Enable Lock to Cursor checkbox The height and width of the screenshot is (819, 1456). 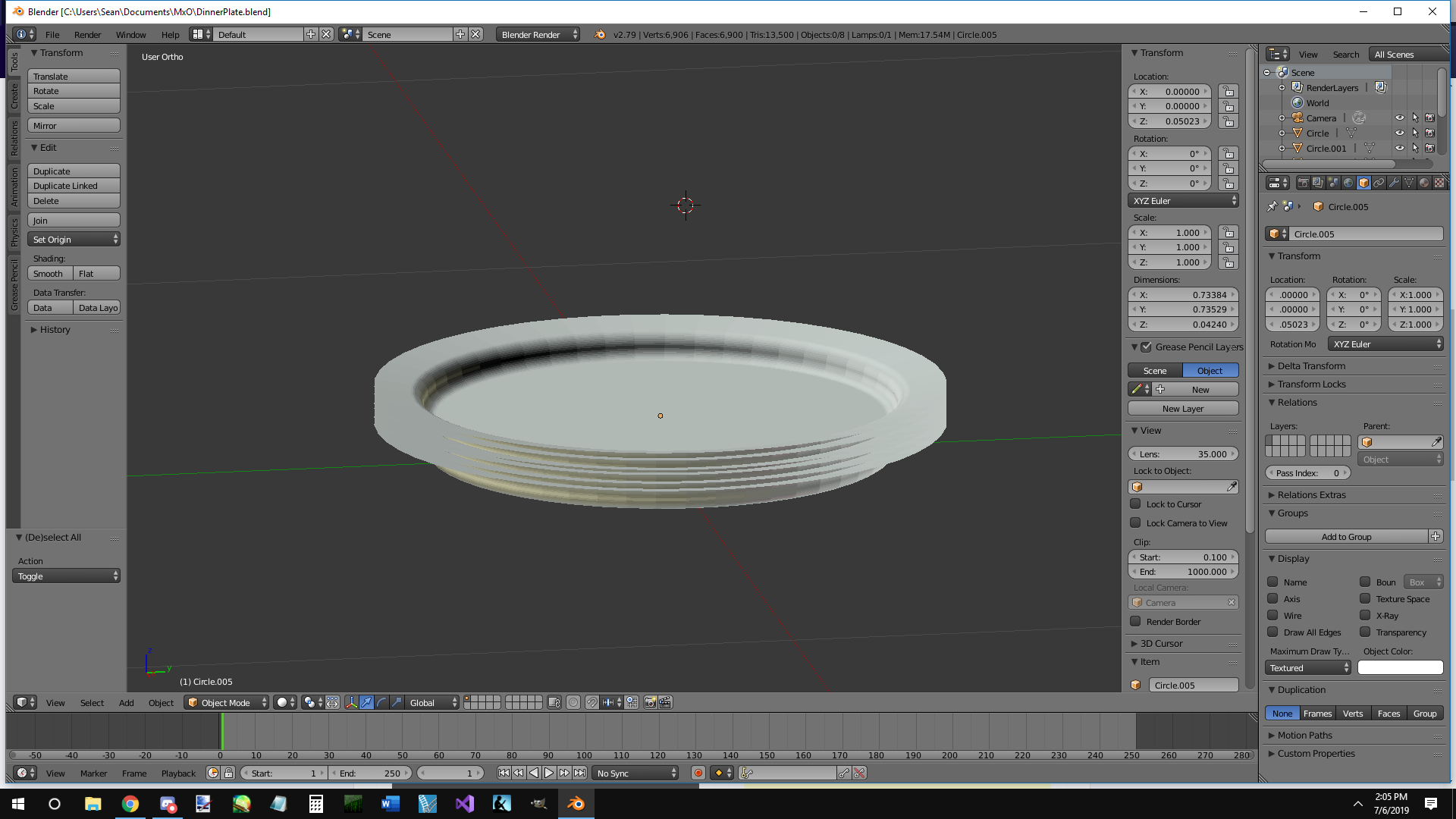(1135, 504)
